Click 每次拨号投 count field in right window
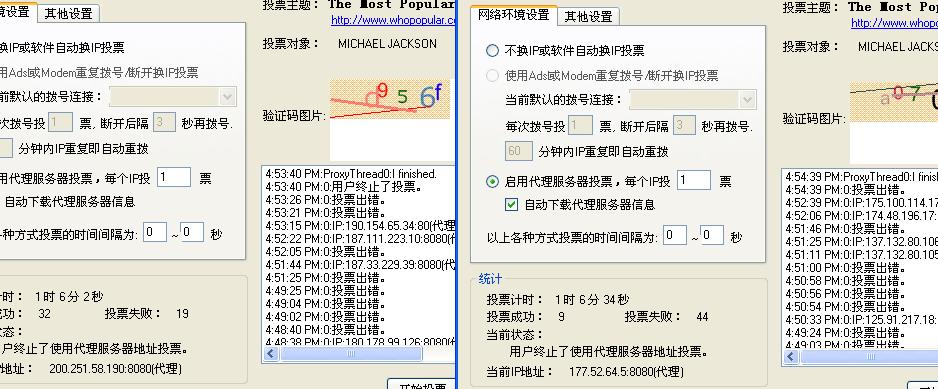 point(580,126)
